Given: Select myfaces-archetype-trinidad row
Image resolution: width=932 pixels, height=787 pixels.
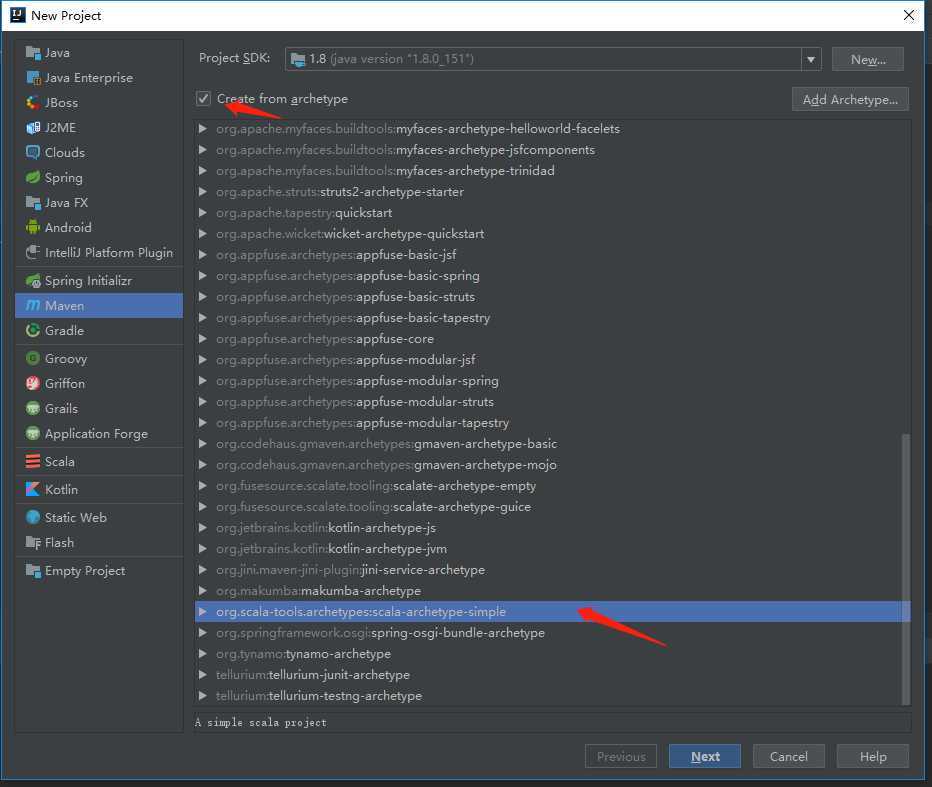Looking at the screenshot, I should [552, 171].
